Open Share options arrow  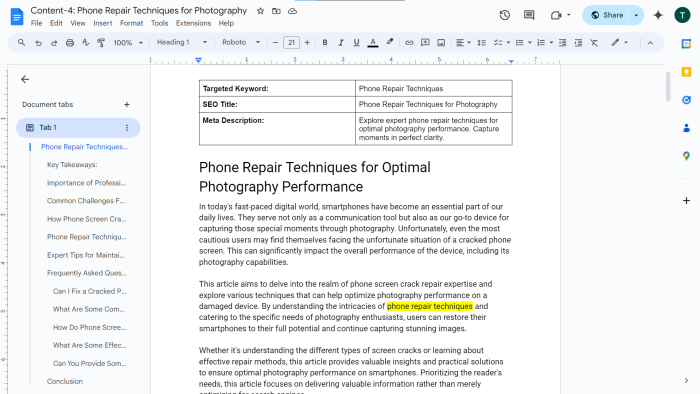[x=636, y=15]
